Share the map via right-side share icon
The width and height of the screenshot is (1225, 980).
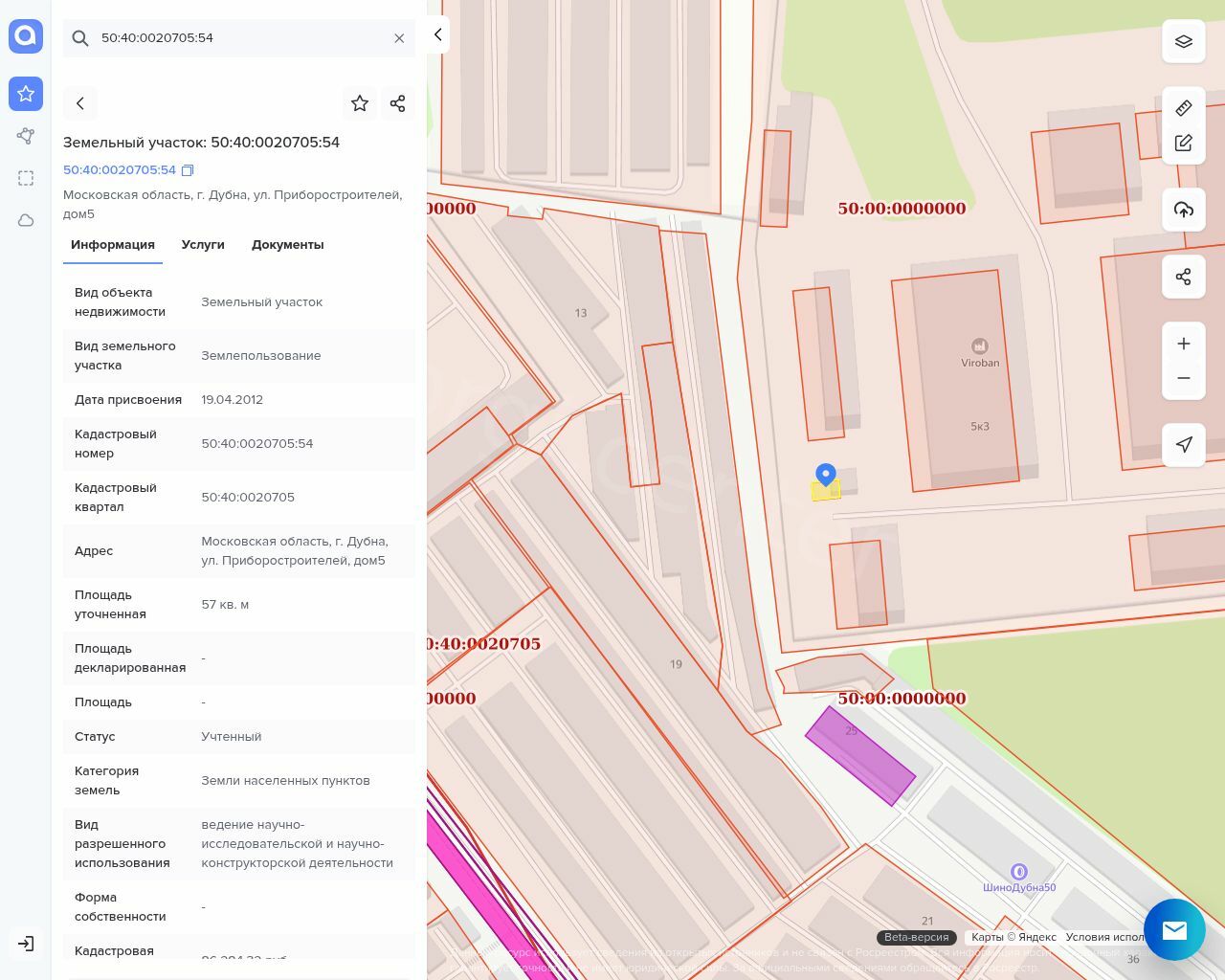pyautogui.click(x=1183, y=277)
